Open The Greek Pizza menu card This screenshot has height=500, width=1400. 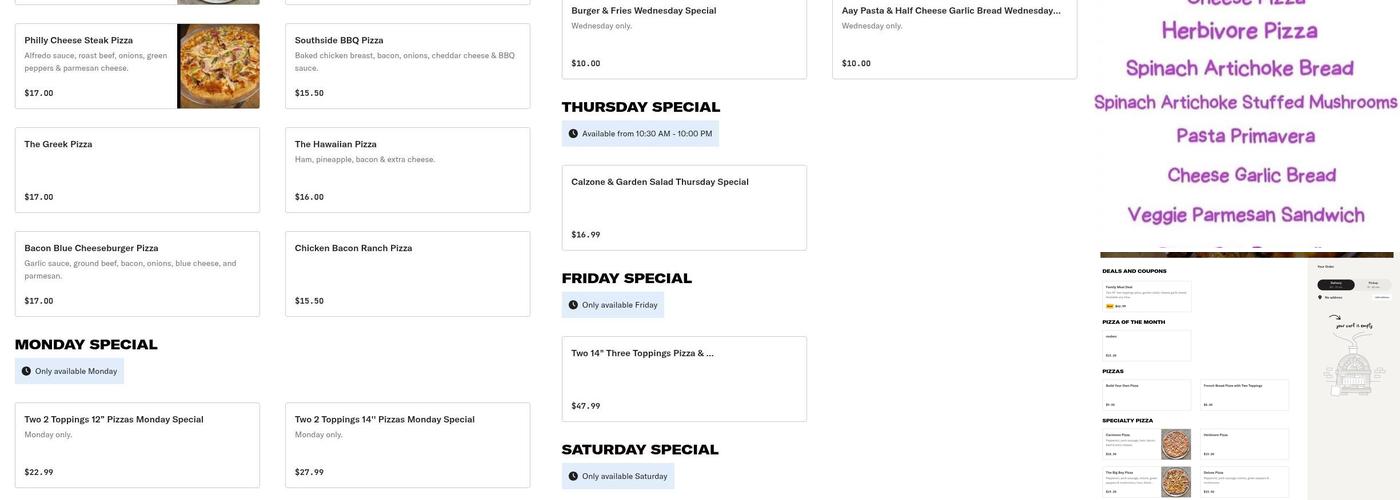137,170
